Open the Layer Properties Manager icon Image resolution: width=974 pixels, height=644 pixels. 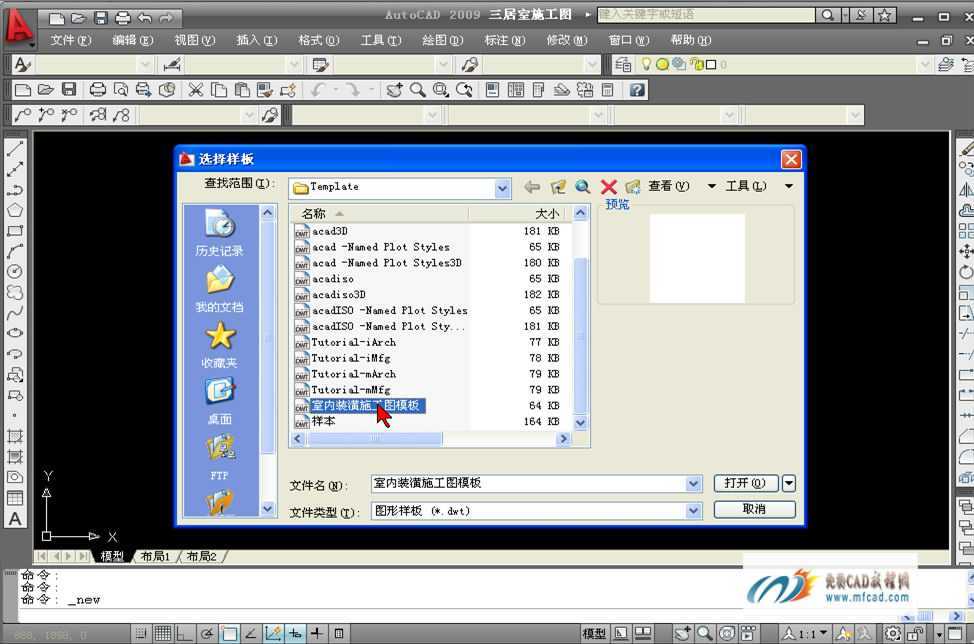623,64
